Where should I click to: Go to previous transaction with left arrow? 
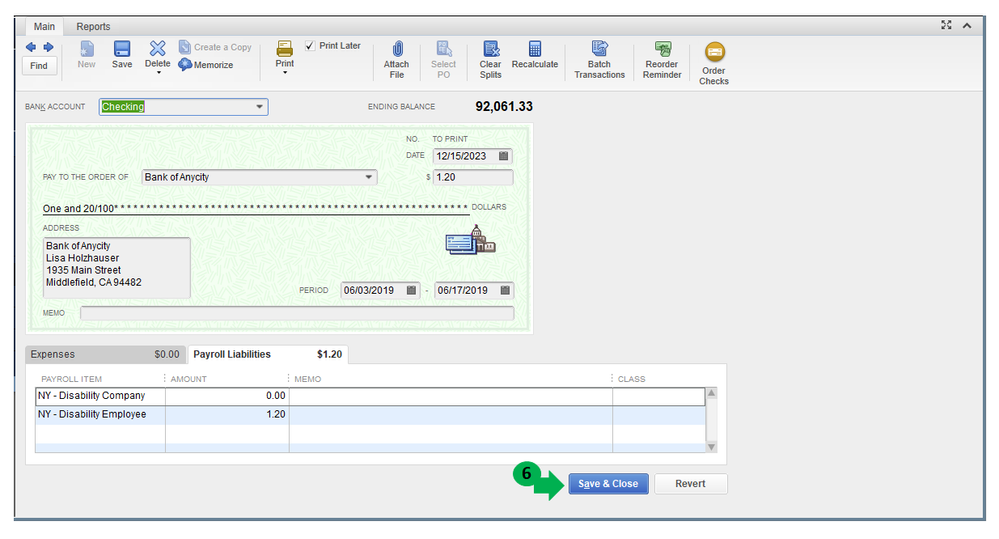31,47
